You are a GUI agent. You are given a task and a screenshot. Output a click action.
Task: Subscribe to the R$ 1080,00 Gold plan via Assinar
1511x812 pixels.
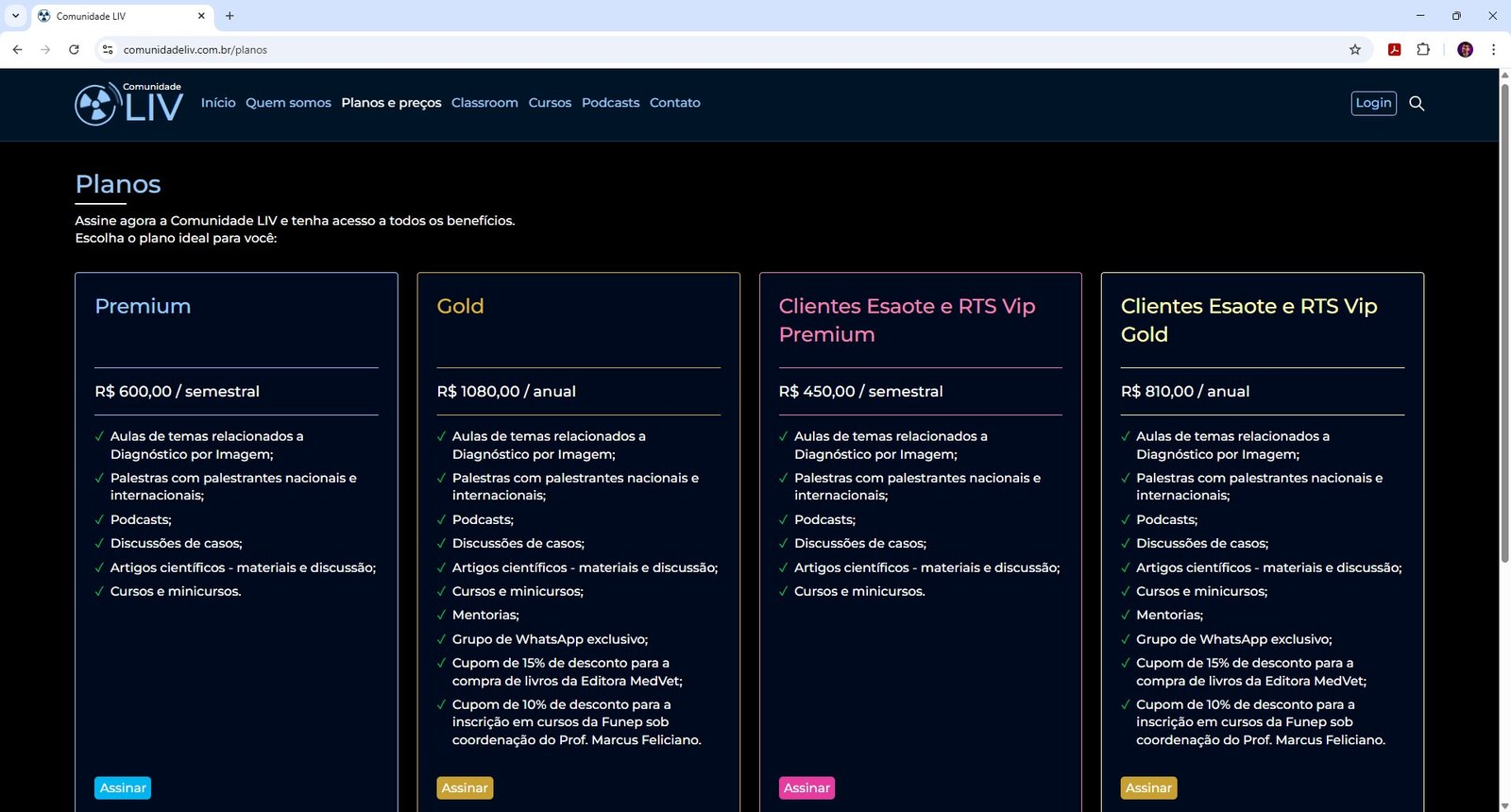coord(465,787)
